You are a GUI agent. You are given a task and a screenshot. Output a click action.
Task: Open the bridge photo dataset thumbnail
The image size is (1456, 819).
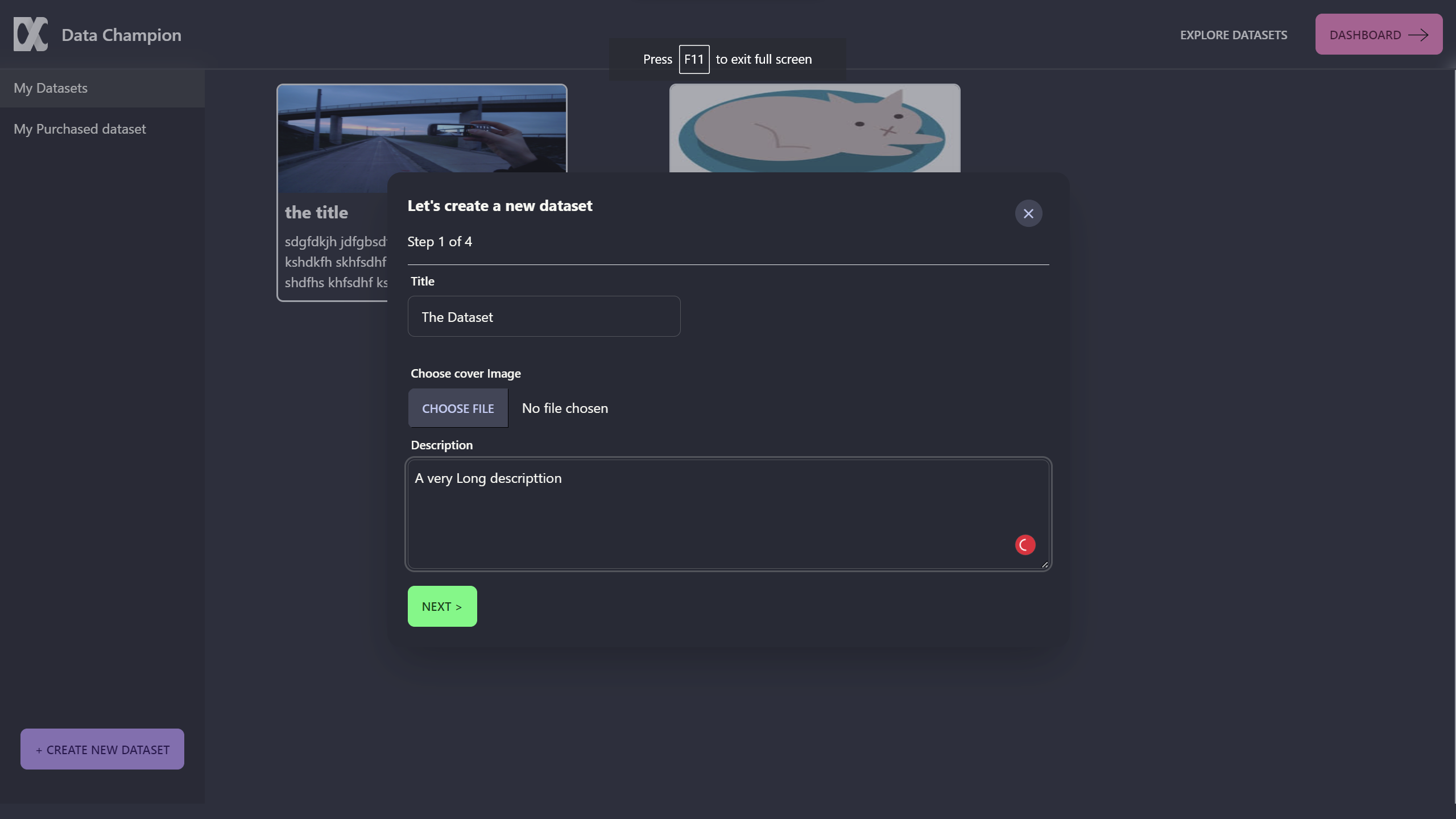tap(421, 128)
